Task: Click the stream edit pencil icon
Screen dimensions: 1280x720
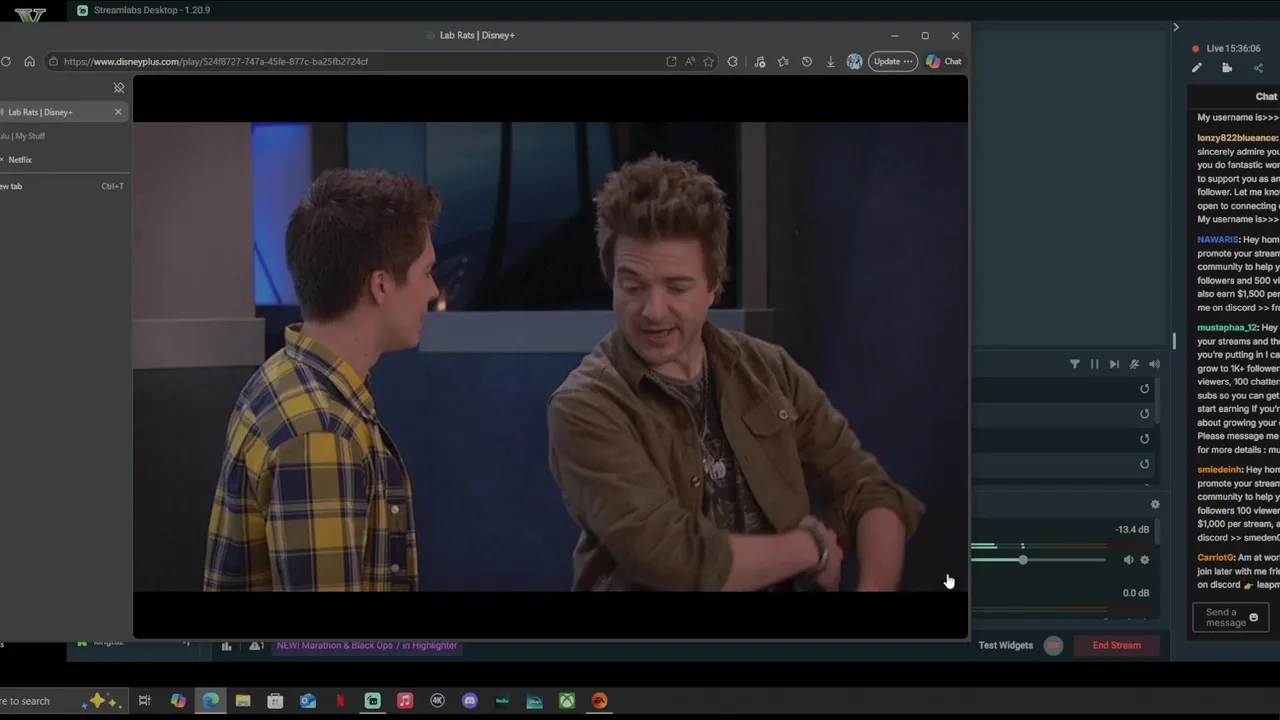Action: pyautogui.click(x=1197, y=68)
